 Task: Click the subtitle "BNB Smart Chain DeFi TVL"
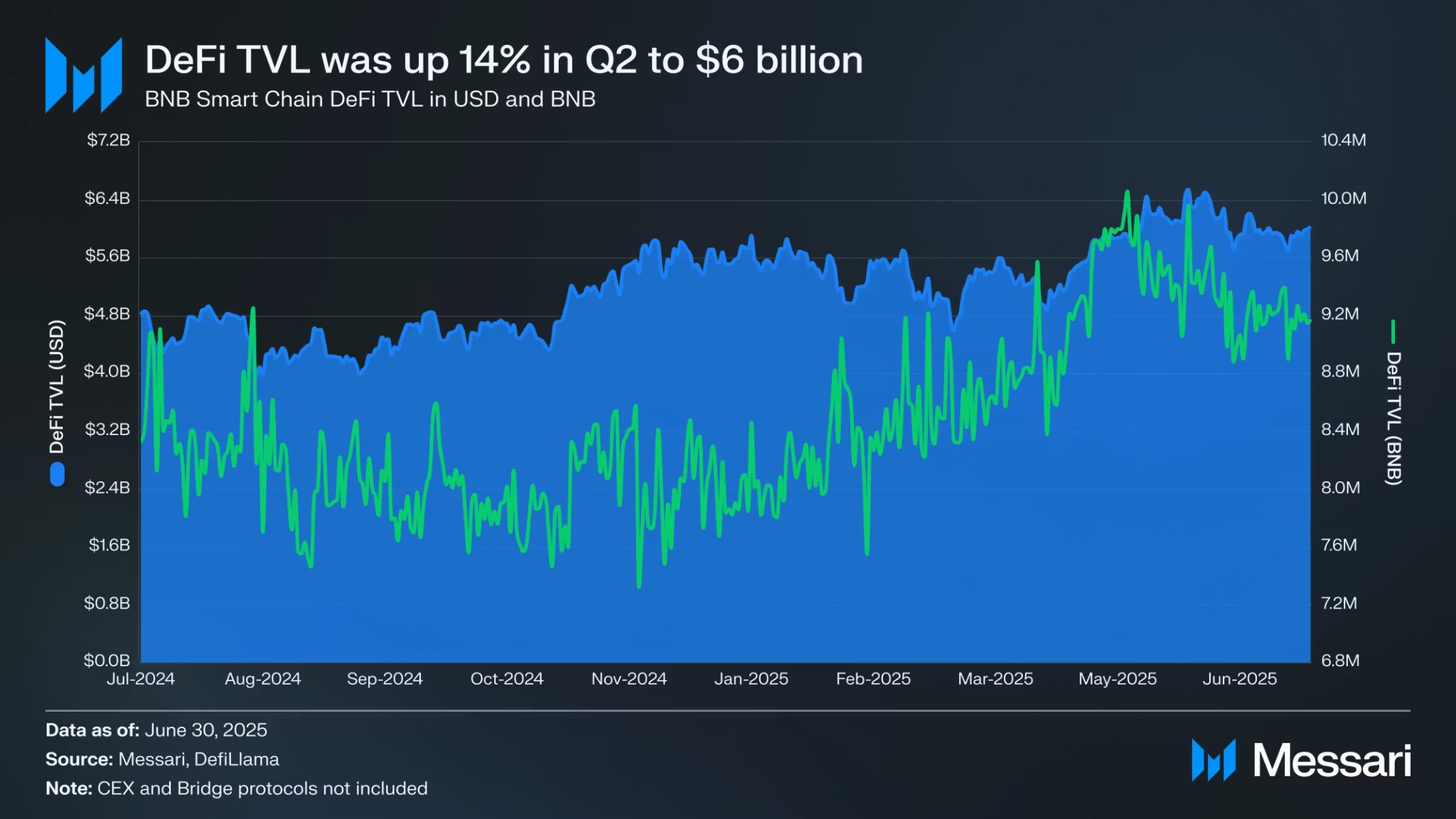[370, 99]
